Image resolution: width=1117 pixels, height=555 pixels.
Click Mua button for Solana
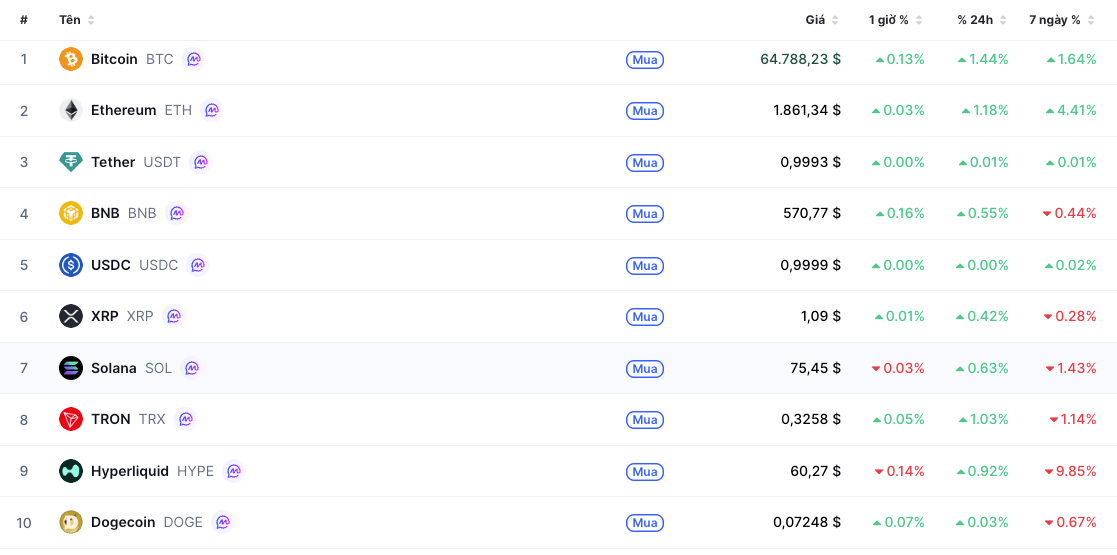(x=645, y=369)
